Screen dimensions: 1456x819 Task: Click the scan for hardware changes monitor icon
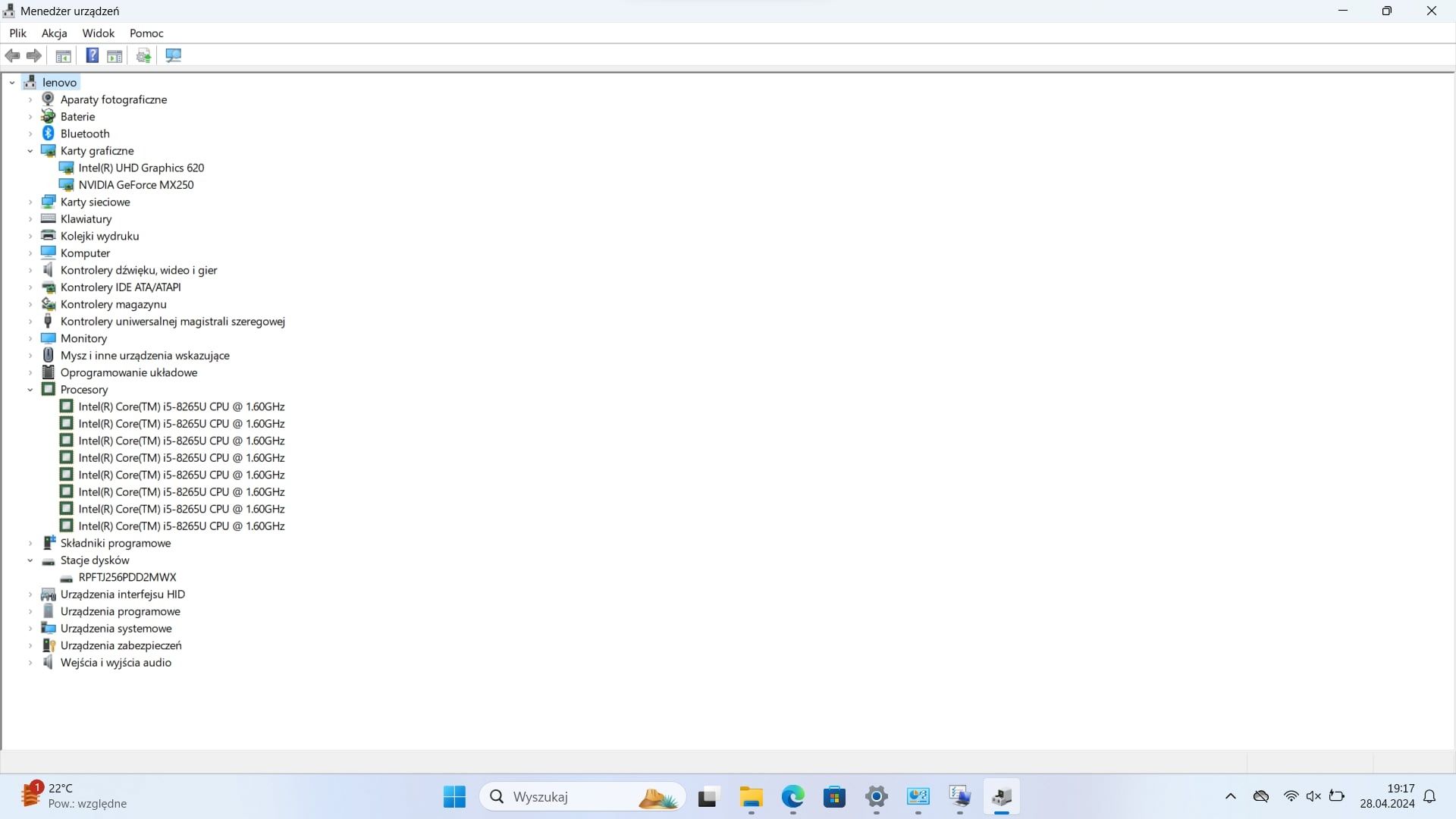coord(174,55)
